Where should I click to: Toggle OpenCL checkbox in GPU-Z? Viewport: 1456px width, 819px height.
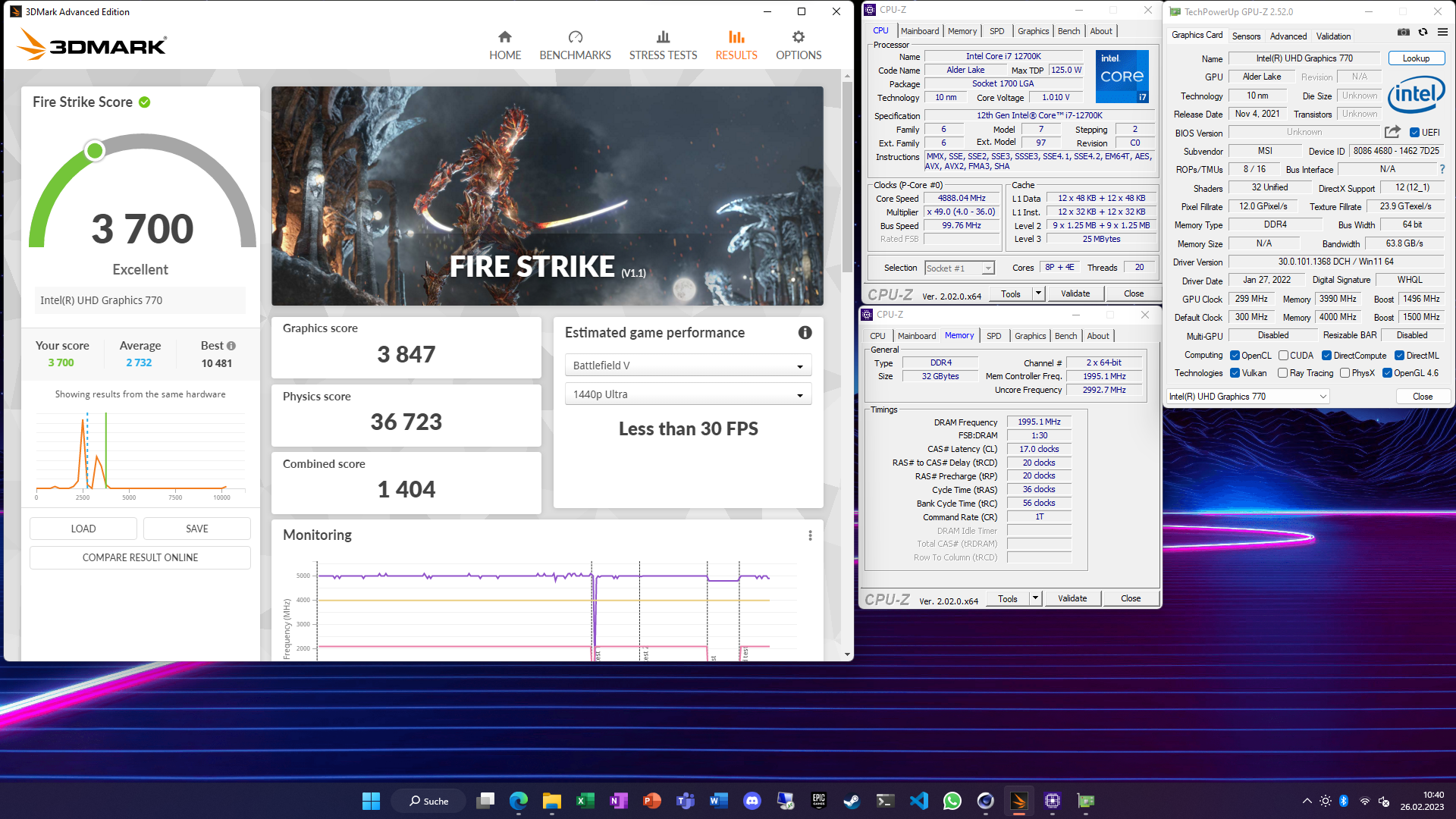click(1235, 356)
